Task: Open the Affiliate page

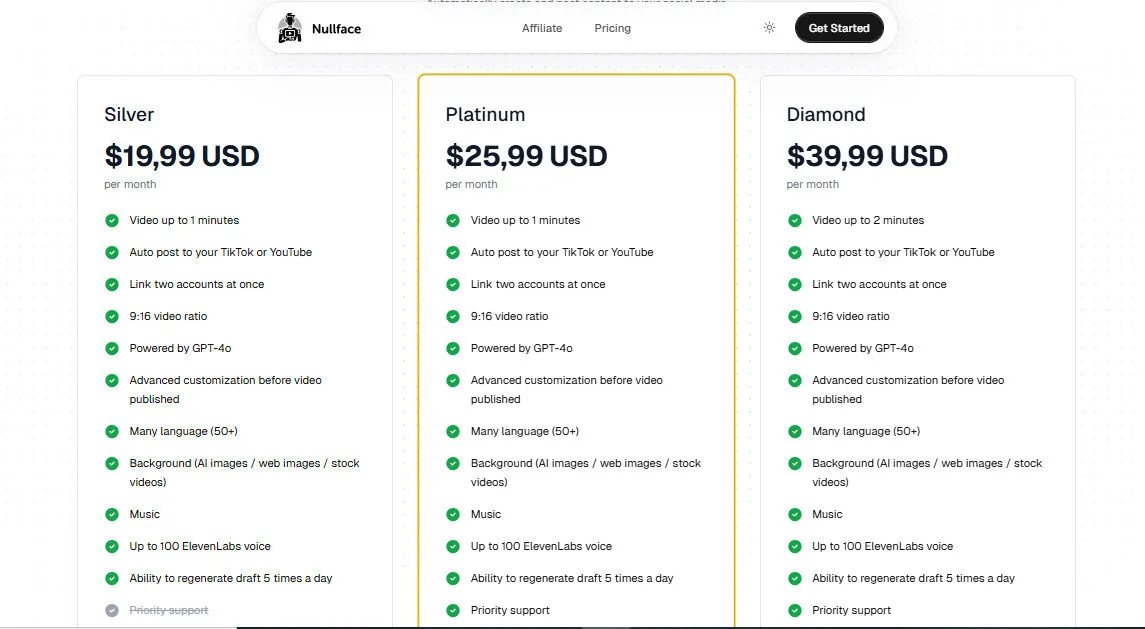Action: pos(542,28)
